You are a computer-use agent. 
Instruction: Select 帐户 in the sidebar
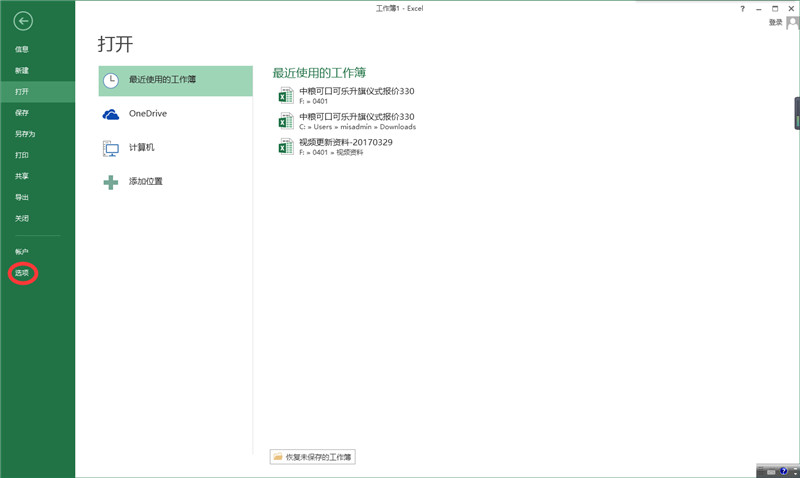pos(22,251)
